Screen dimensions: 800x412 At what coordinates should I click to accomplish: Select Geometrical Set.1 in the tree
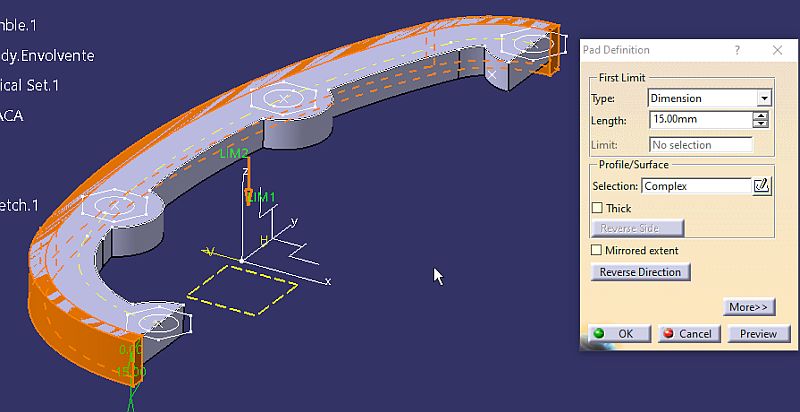point(30,85)
